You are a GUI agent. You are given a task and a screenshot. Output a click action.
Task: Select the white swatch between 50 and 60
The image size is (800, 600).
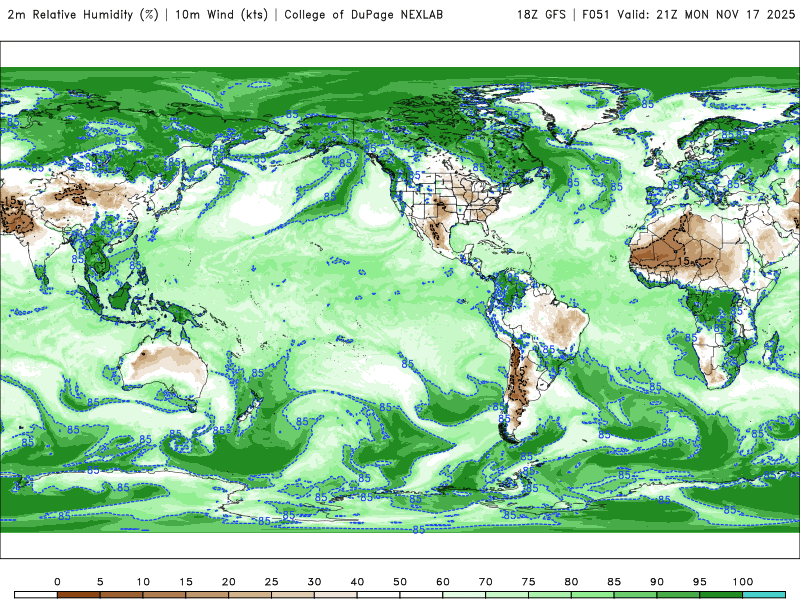(x=421, y=595)
